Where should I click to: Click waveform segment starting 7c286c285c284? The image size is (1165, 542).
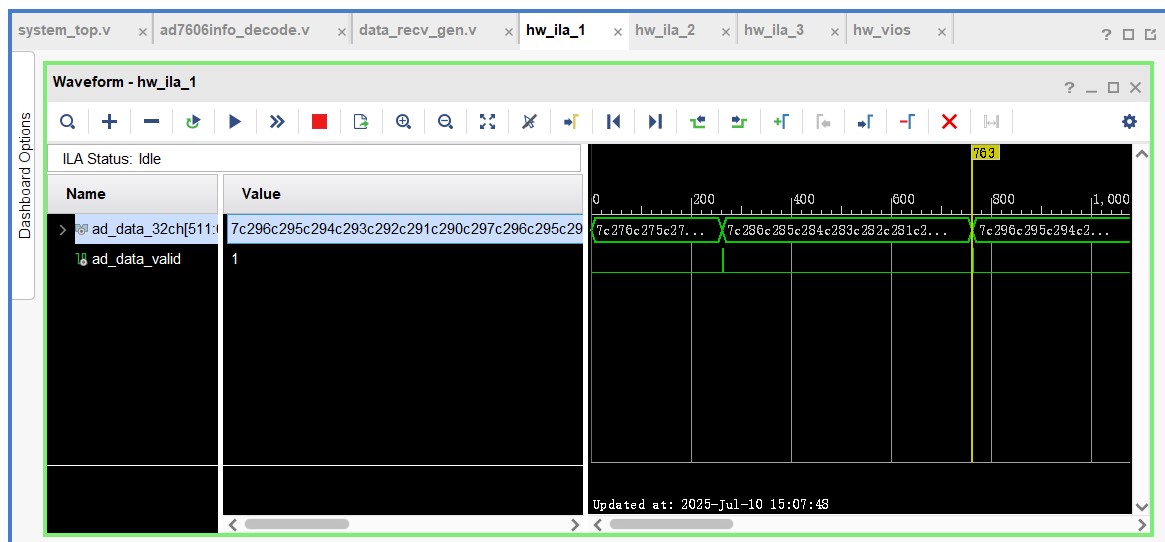pos(847,230)
